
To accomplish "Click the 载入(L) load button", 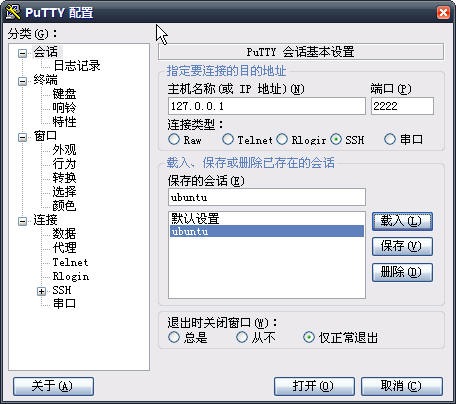I will tap(402, 221).
